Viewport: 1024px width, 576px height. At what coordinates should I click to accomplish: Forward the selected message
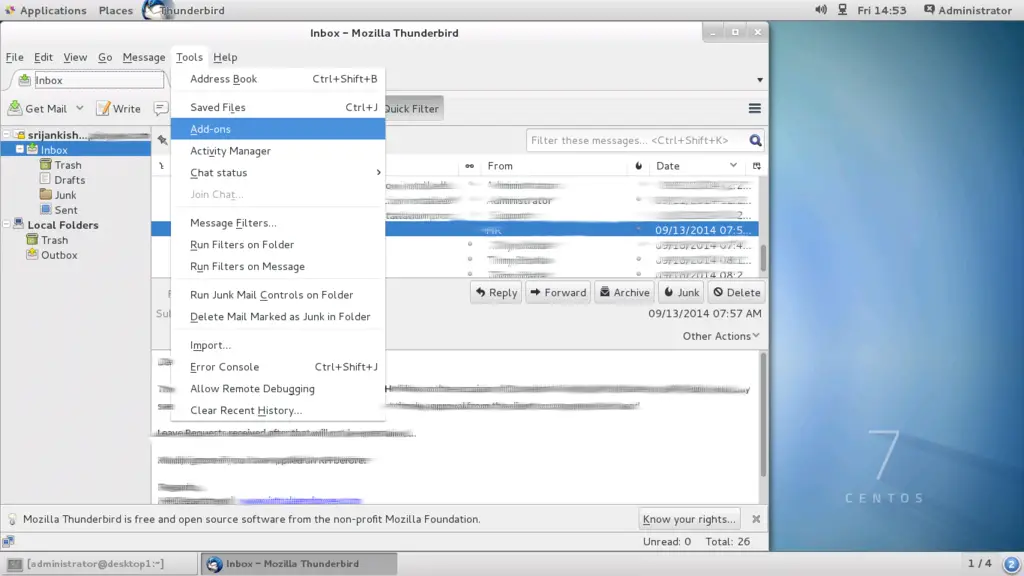(x=558, y=293)
